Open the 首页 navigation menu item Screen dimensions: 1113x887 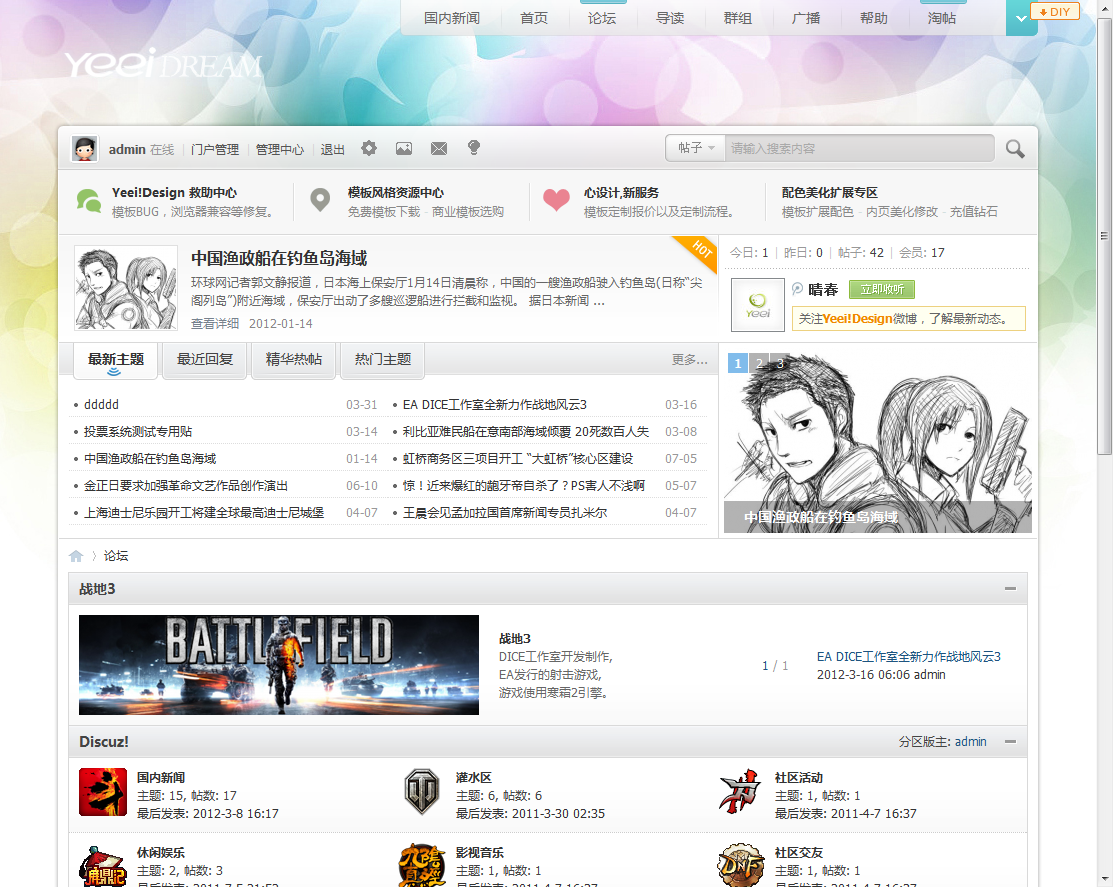534,18
